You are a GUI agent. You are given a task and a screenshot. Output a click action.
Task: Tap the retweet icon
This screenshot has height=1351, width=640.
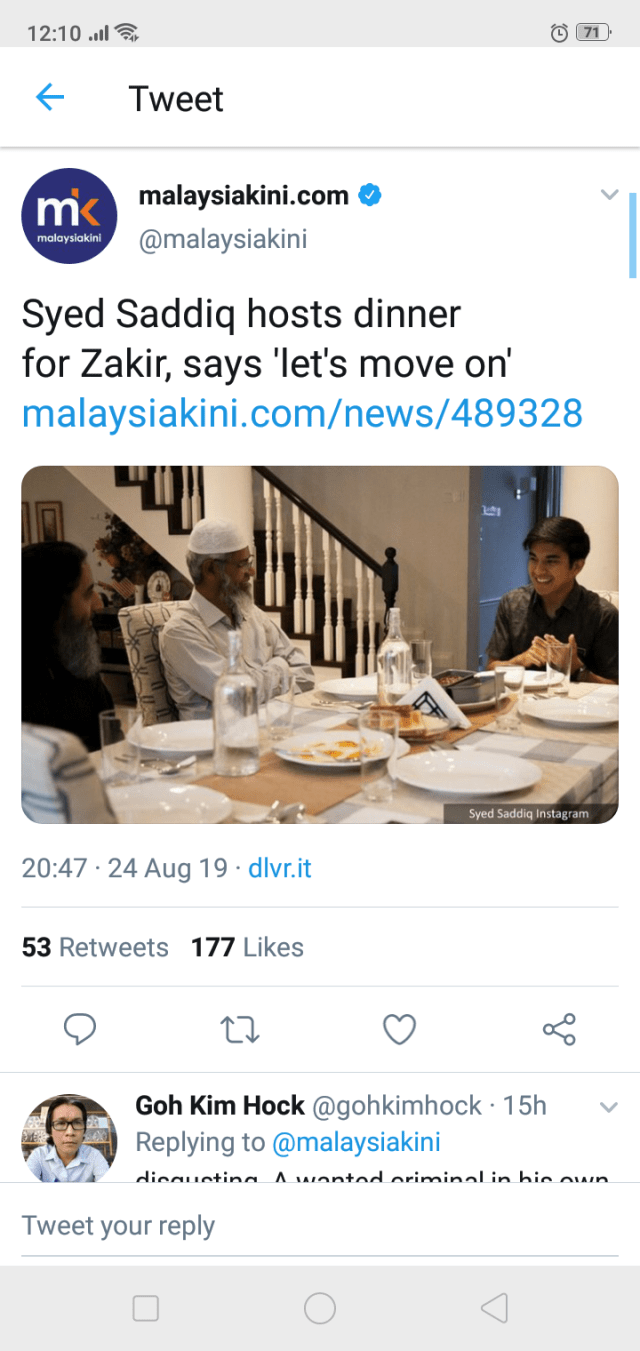coord(240,1029)
